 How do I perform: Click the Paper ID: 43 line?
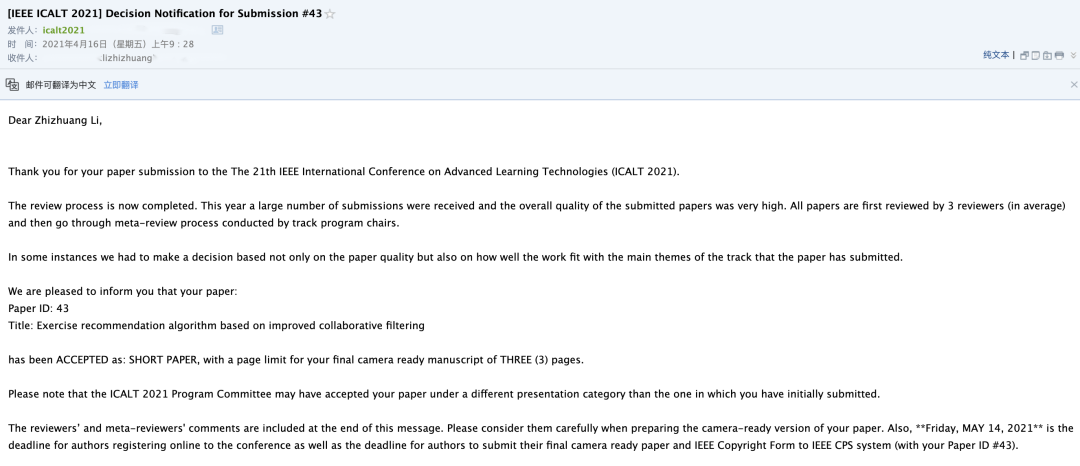39,308
